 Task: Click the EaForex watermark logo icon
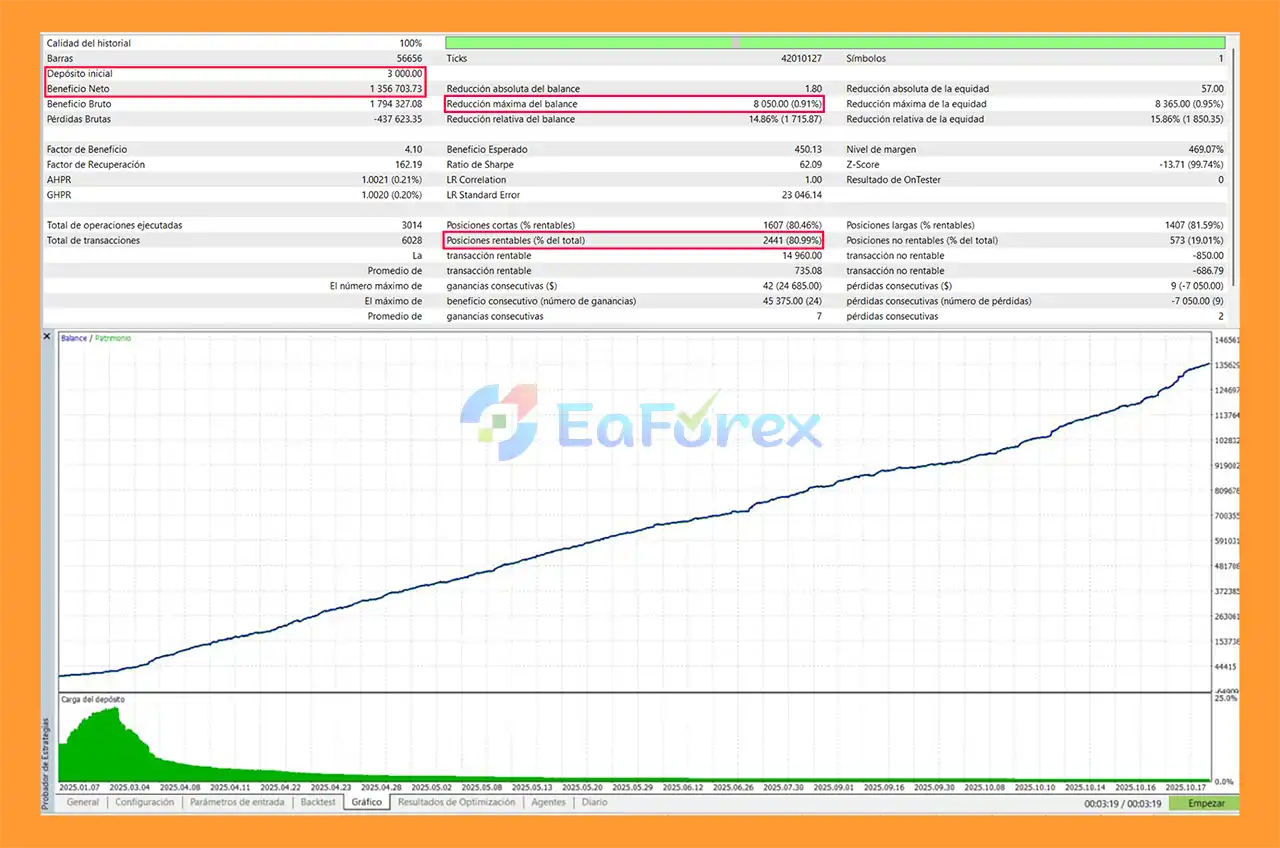point(498,422)
